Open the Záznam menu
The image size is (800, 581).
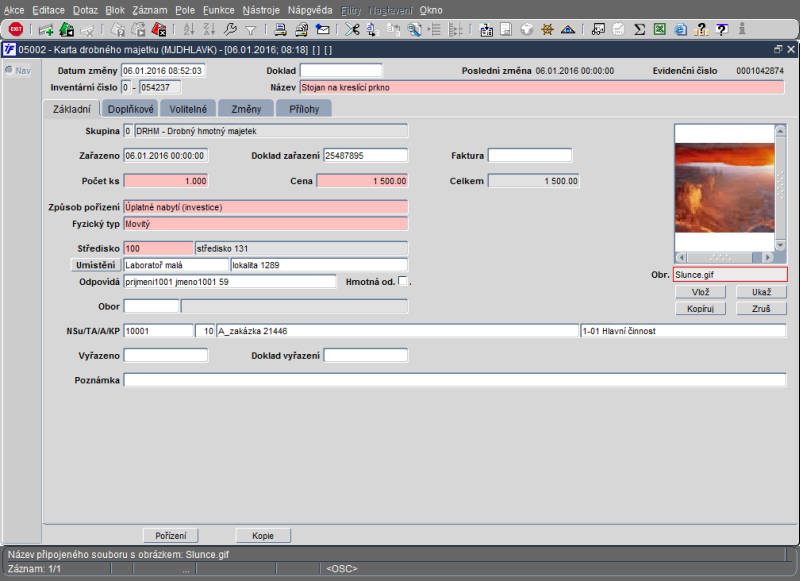pos(149,10)
